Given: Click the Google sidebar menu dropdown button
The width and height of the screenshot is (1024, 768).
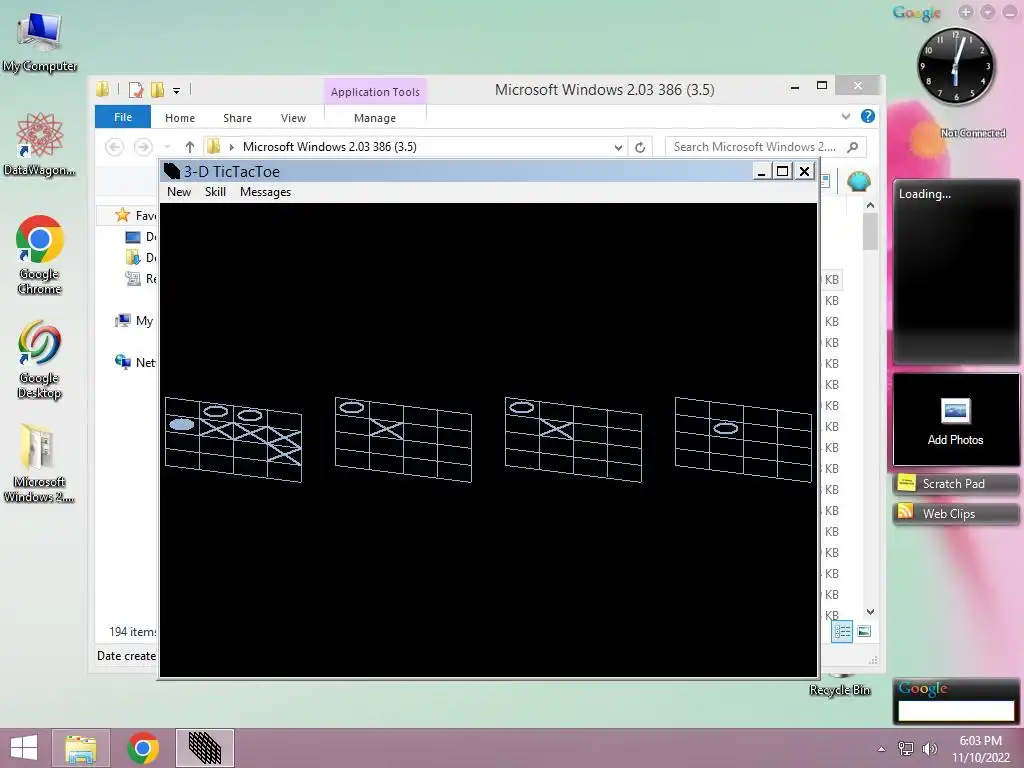Looking at the screenshot, I should click(987, 12).
